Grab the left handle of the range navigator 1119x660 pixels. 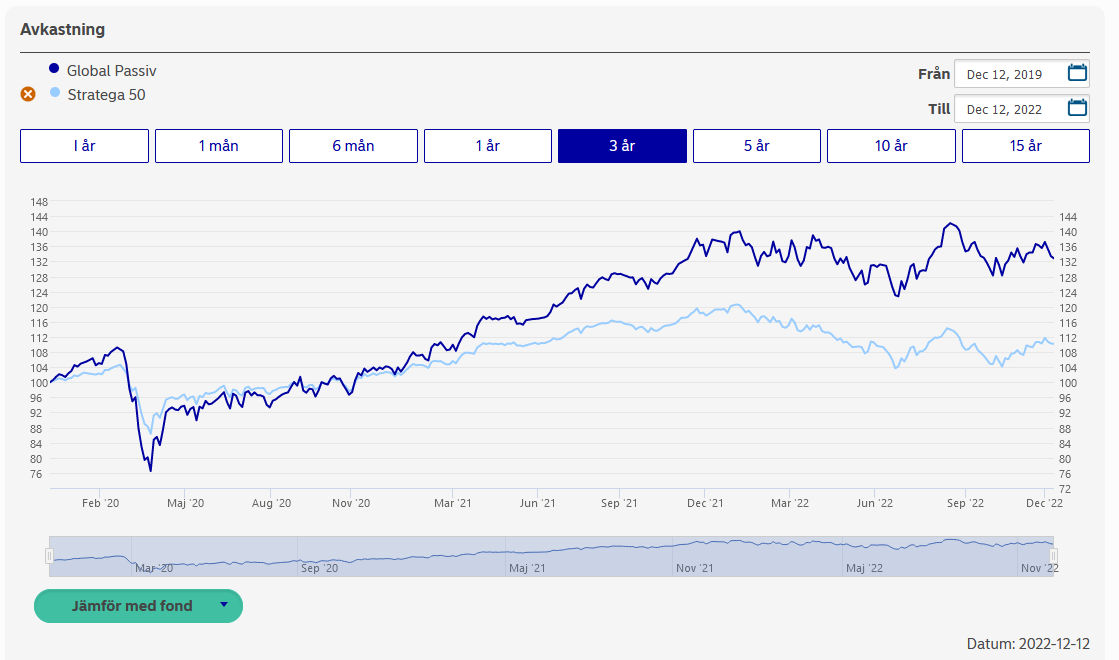click(49, 556)
